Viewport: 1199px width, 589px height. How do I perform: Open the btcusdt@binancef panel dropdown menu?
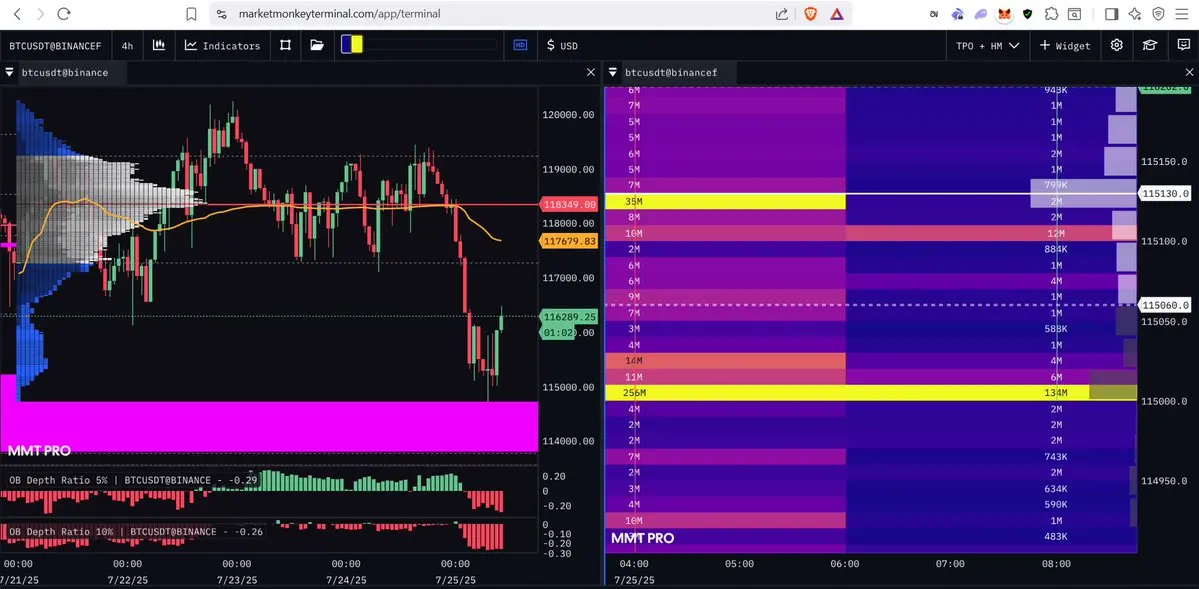tap(612, 72)
